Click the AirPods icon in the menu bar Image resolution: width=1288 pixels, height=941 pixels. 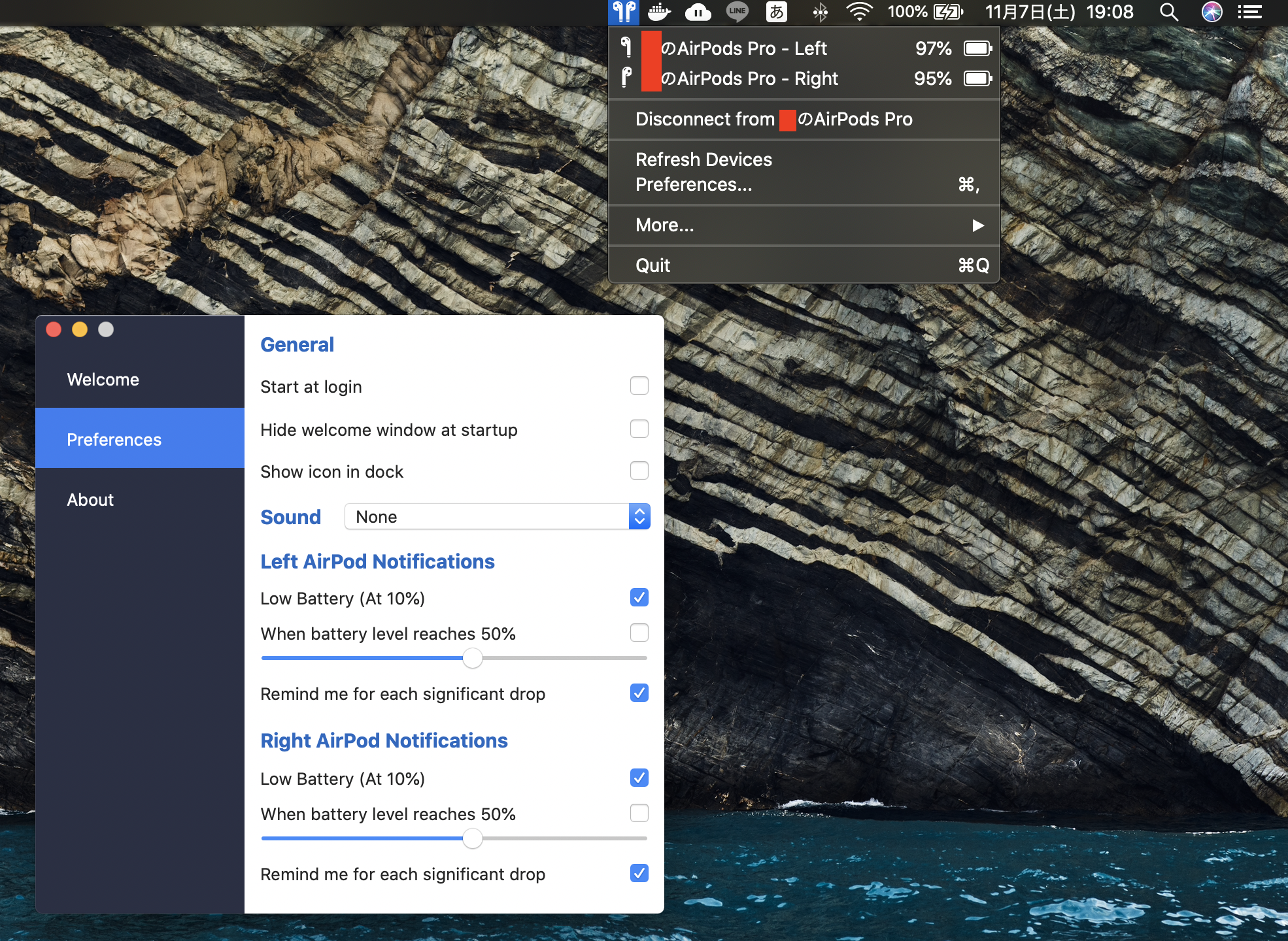click(624, 12)
